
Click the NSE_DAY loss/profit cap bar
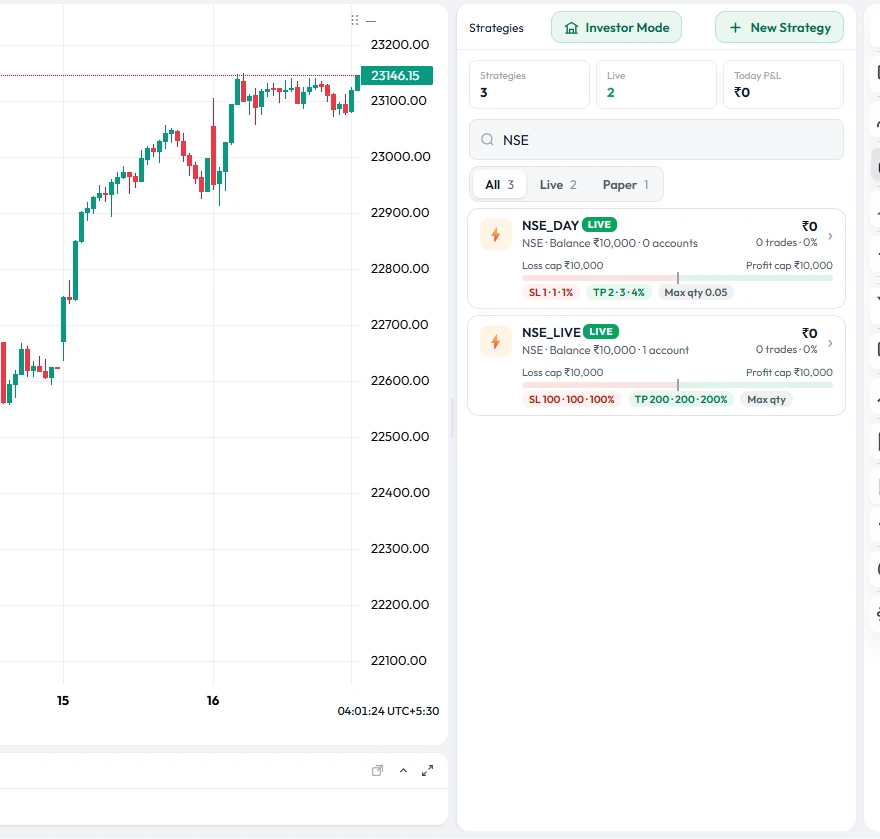point(677,278)
